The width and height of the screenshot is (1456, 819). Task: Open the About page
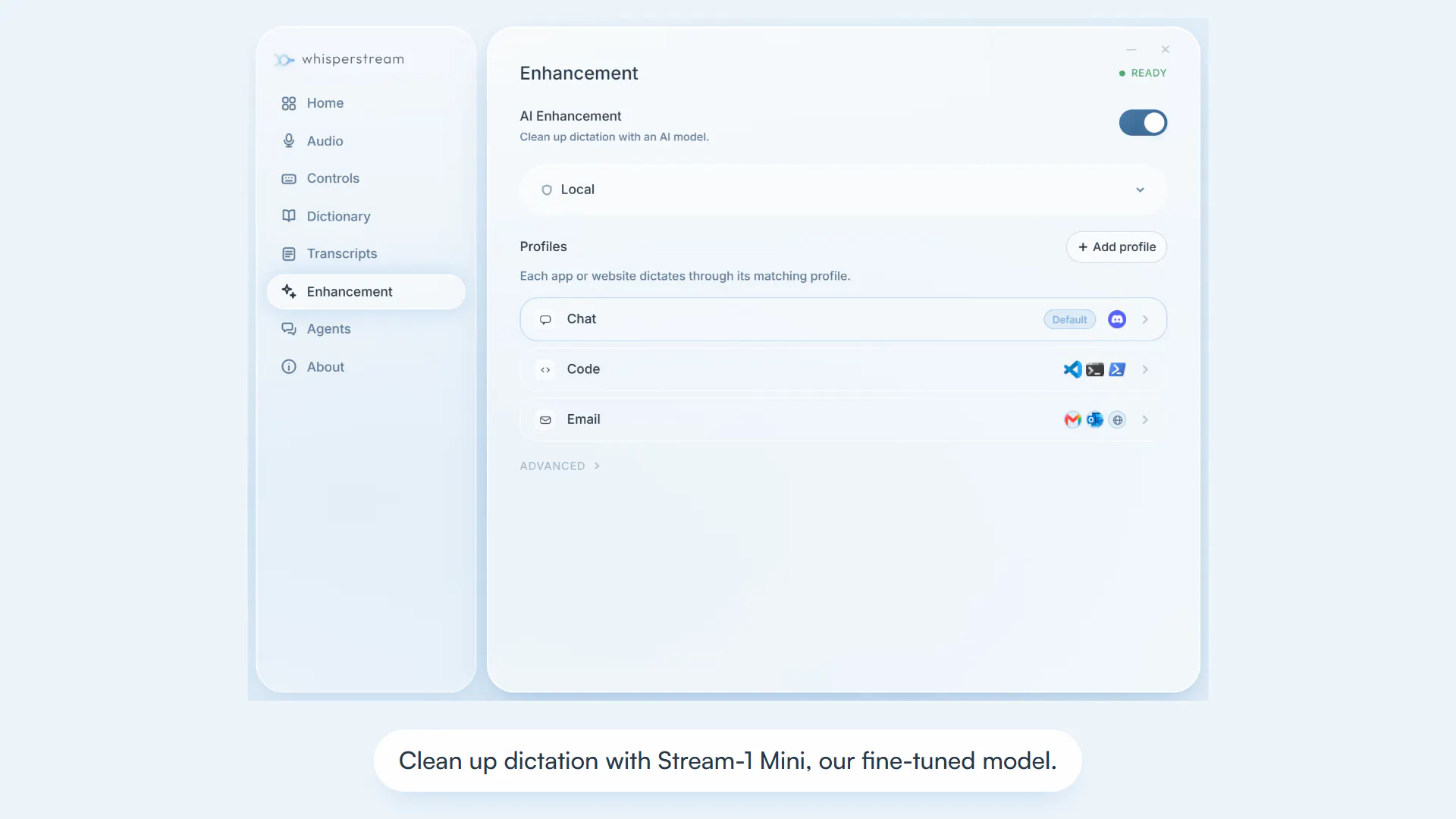(366, 367)
